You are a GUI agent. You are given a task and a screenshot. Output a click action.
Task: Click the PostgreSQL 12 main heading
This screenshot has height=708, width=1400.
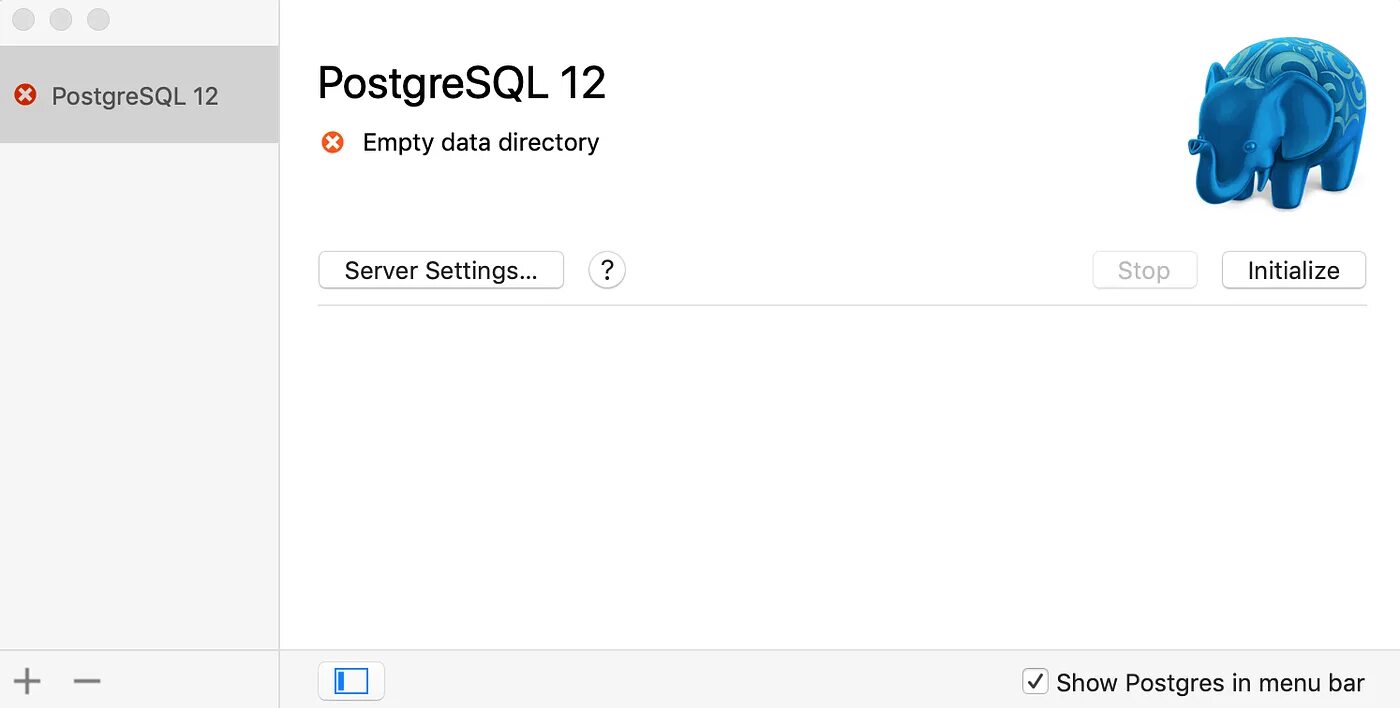pyautogui.click(x=462, y=83)
